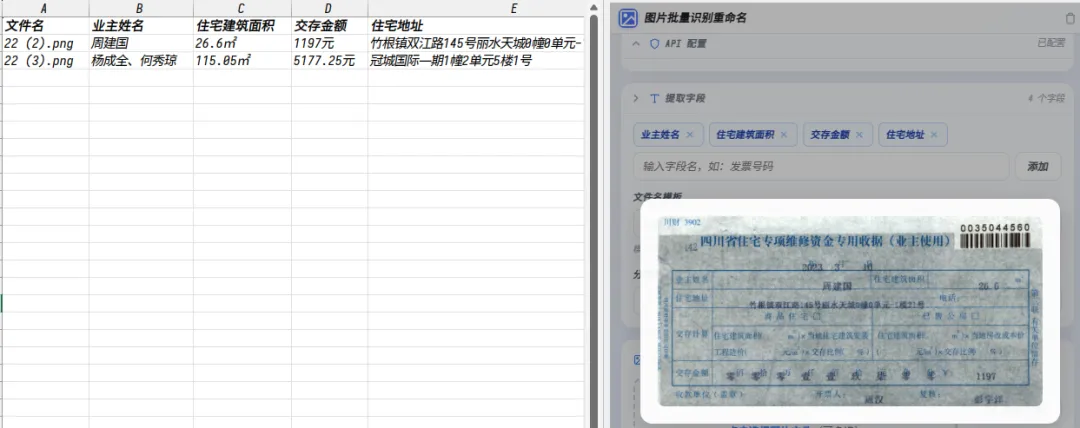Screen dimensions: 1080x428
Task: Click the 住宅地址 tag label
Action: click(x=904, y=134)
